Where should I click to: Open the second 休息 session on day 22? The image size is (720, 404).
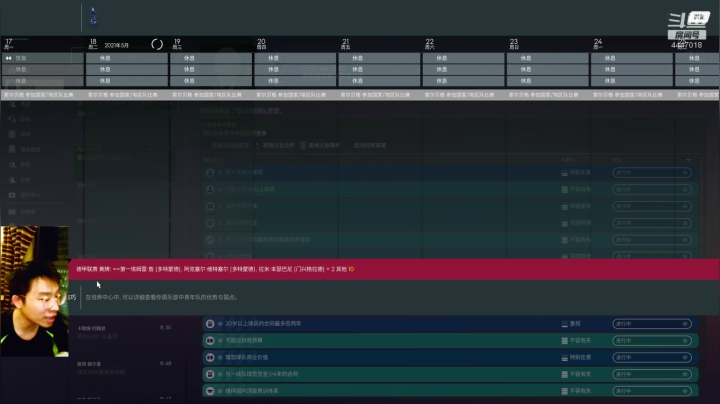point(463,69)
